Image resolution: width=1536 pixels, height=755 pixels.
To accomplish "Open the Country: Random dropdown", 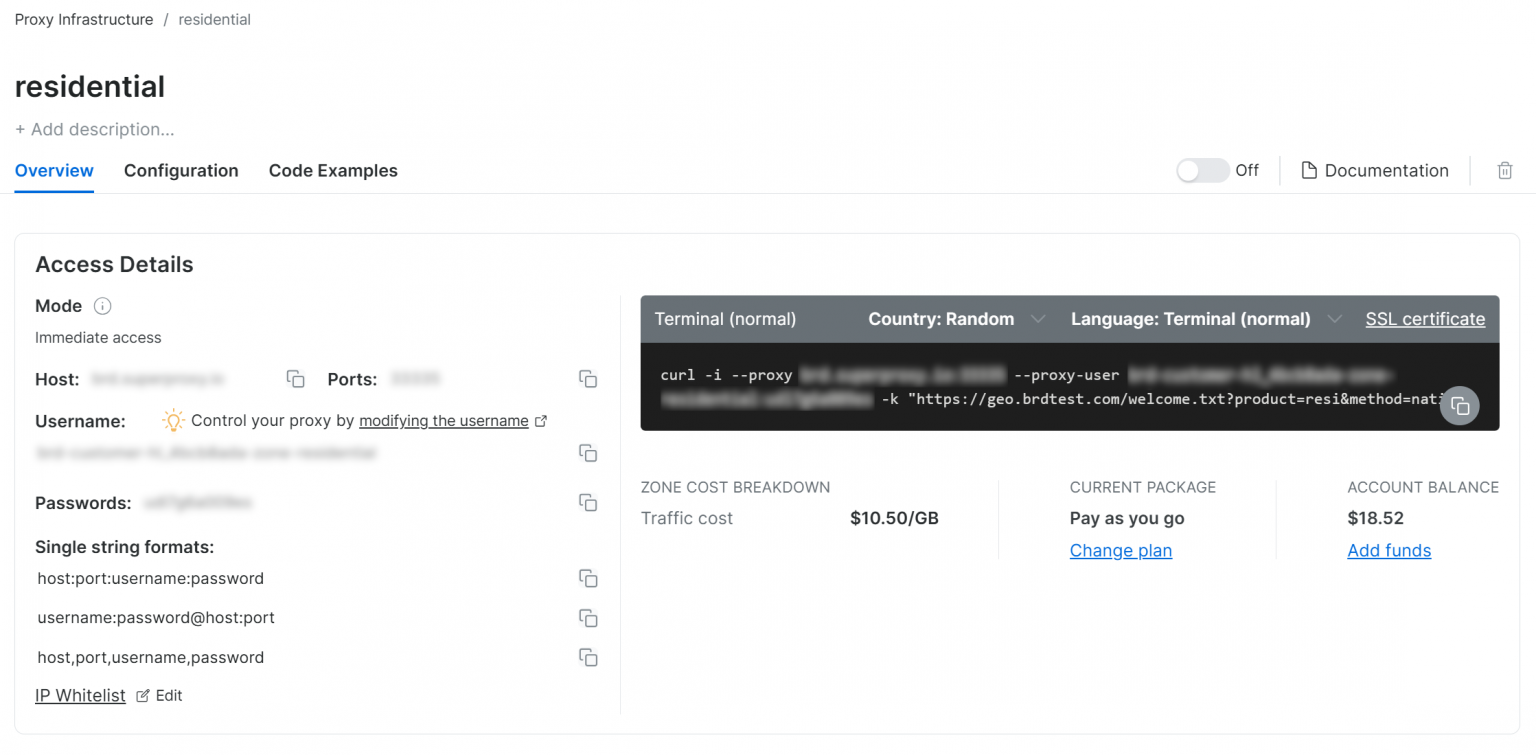I will click(955, 318).
